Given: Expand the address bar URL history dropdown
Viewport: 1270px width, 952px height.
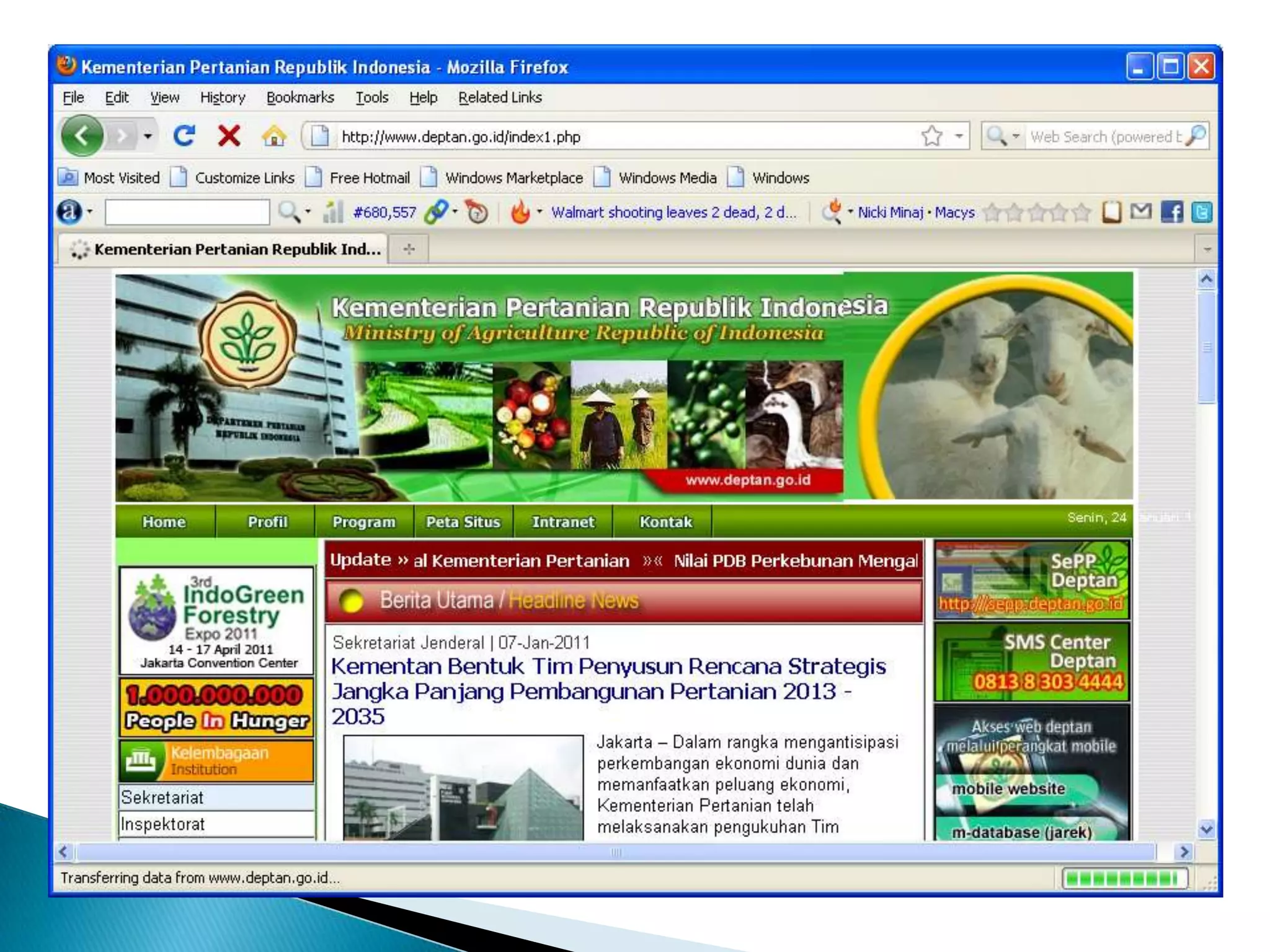Looking at the screenshot, I should click(x=959, y=136).
